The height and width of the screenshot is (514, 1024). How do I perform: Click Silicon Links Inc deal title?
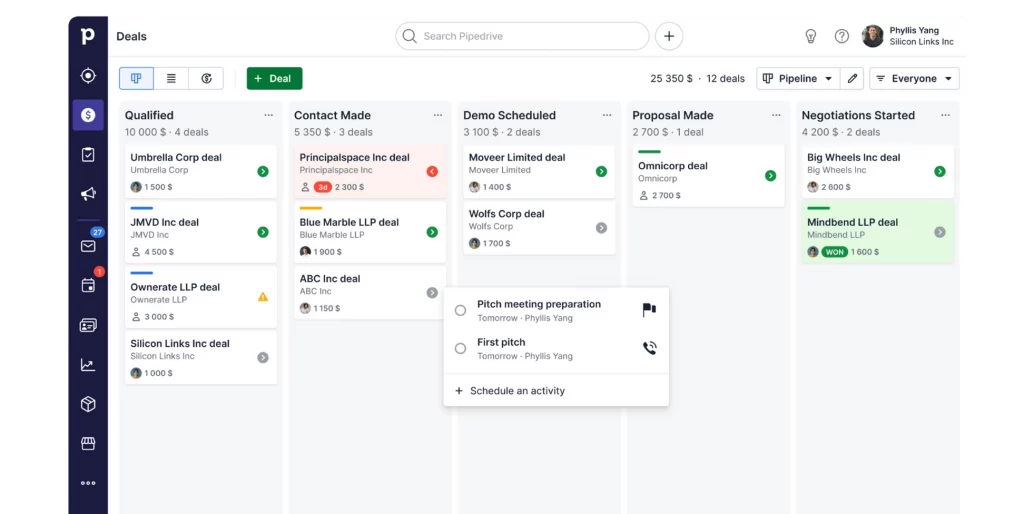coord(180,344)
